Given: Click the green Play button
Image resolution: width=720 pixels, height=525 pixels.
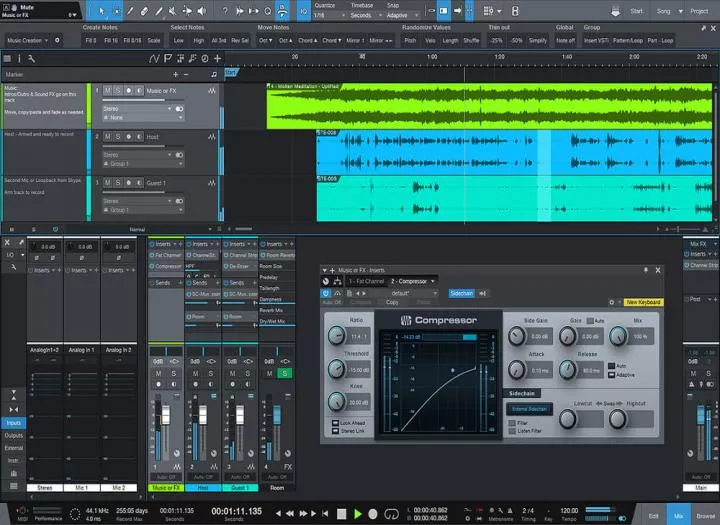Looking at the screenshot, I should (x=358, y=514).
